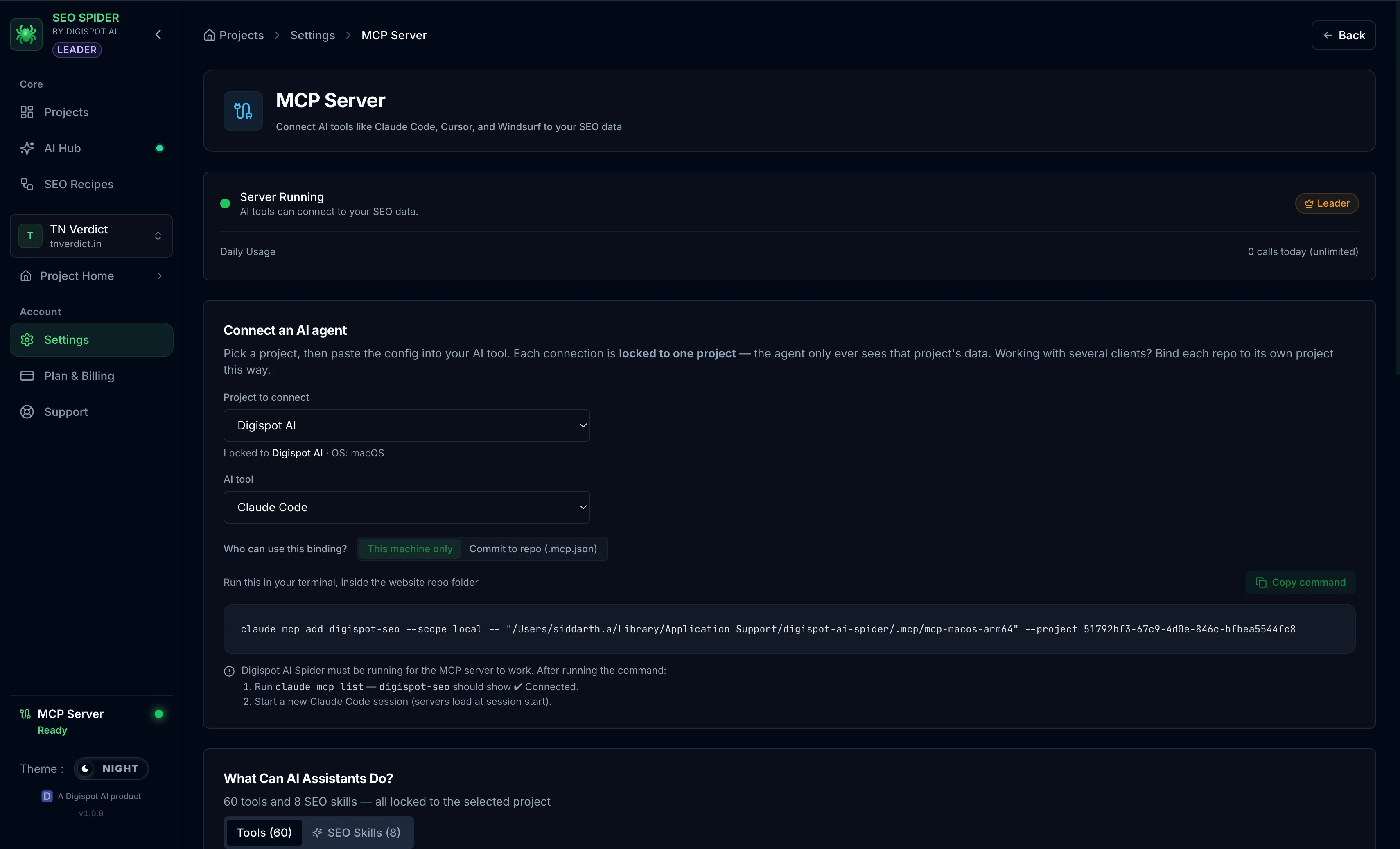Click MCP Server in the breadcrumb
Screen dimensions: 1400x849
point(394,35)
